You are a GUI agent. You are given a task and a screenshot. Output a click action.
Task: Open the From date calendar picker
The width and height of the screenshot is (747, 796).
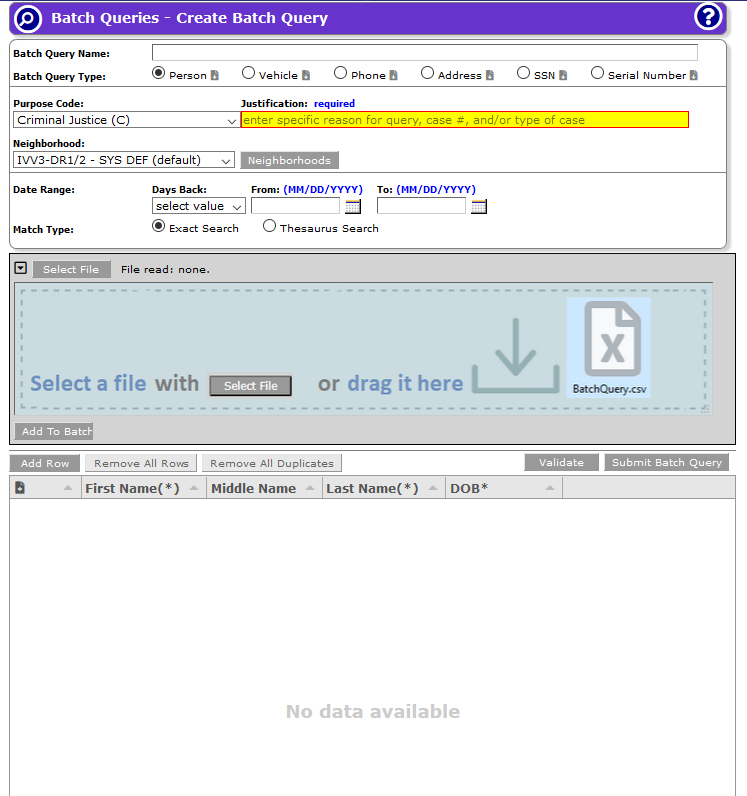tap(353, 206)
